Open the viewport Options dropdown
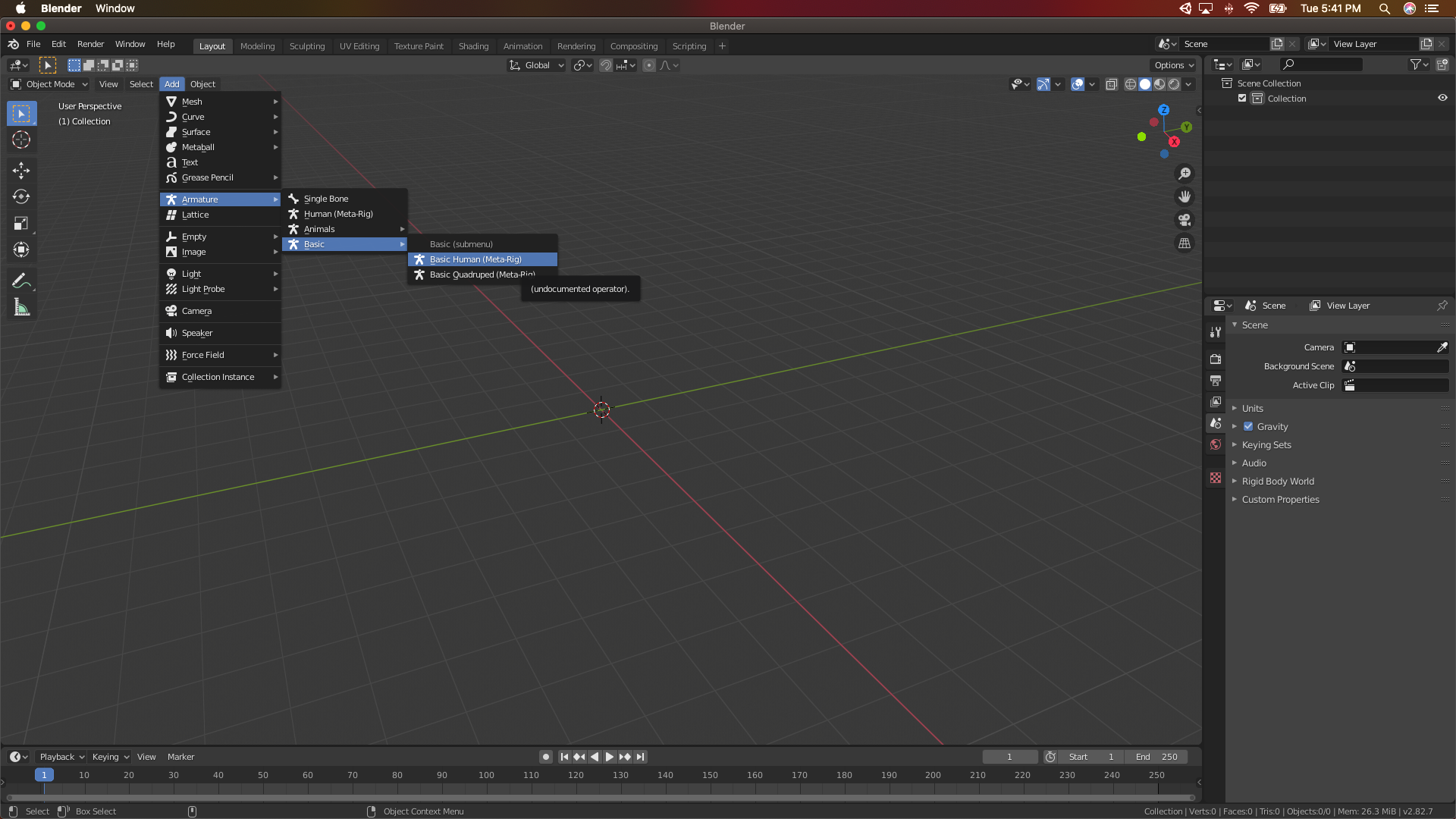The height and width of the screenshot is (819, 1456). click(x=1174, y=65)
